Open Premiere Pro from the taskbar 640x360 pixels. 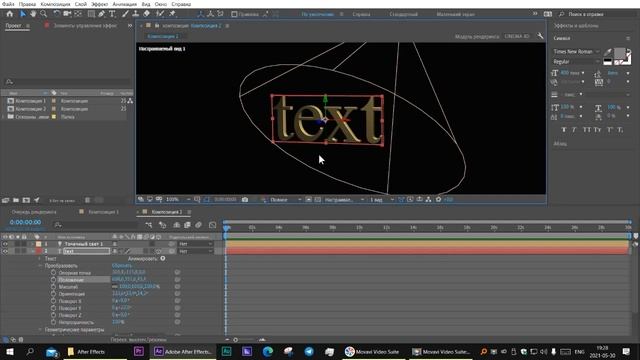[x=139, y=351]
